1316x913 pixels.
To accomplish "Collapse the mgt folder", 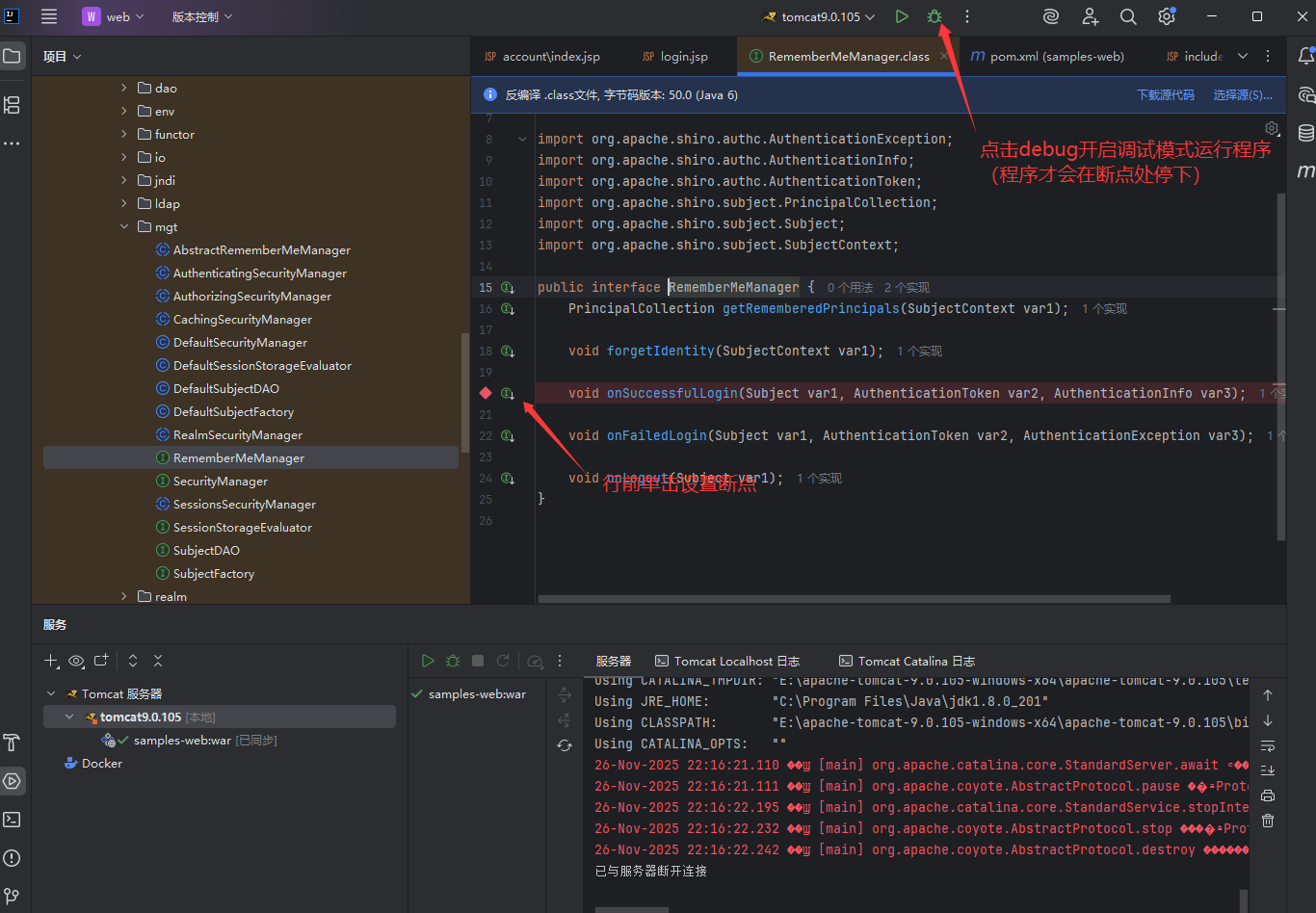I will pyautogui.click(x=124, y=227).
